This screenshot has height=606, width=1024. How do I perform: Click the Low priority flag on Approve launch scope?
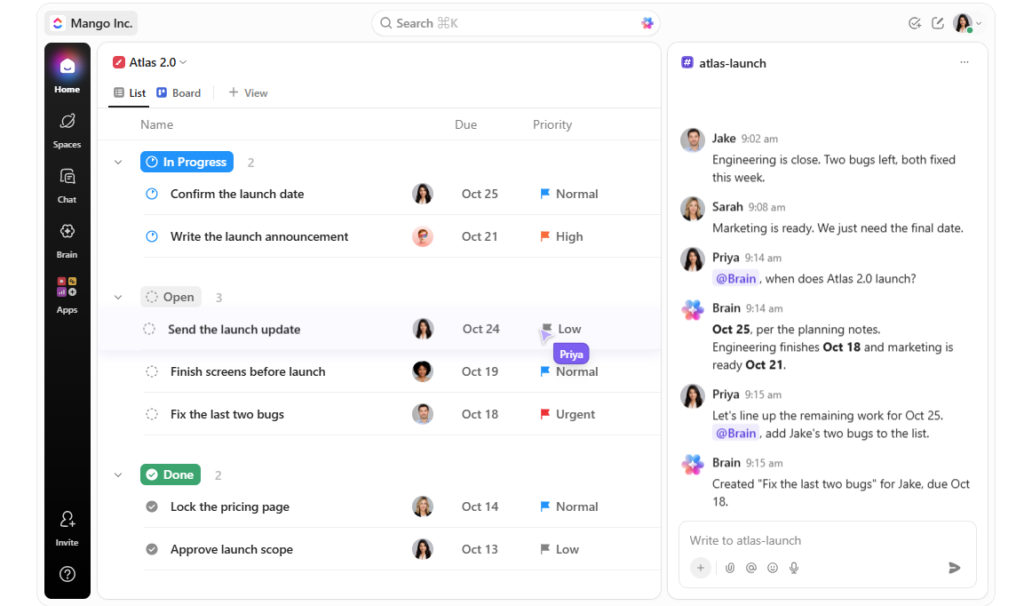coord(545,549)
